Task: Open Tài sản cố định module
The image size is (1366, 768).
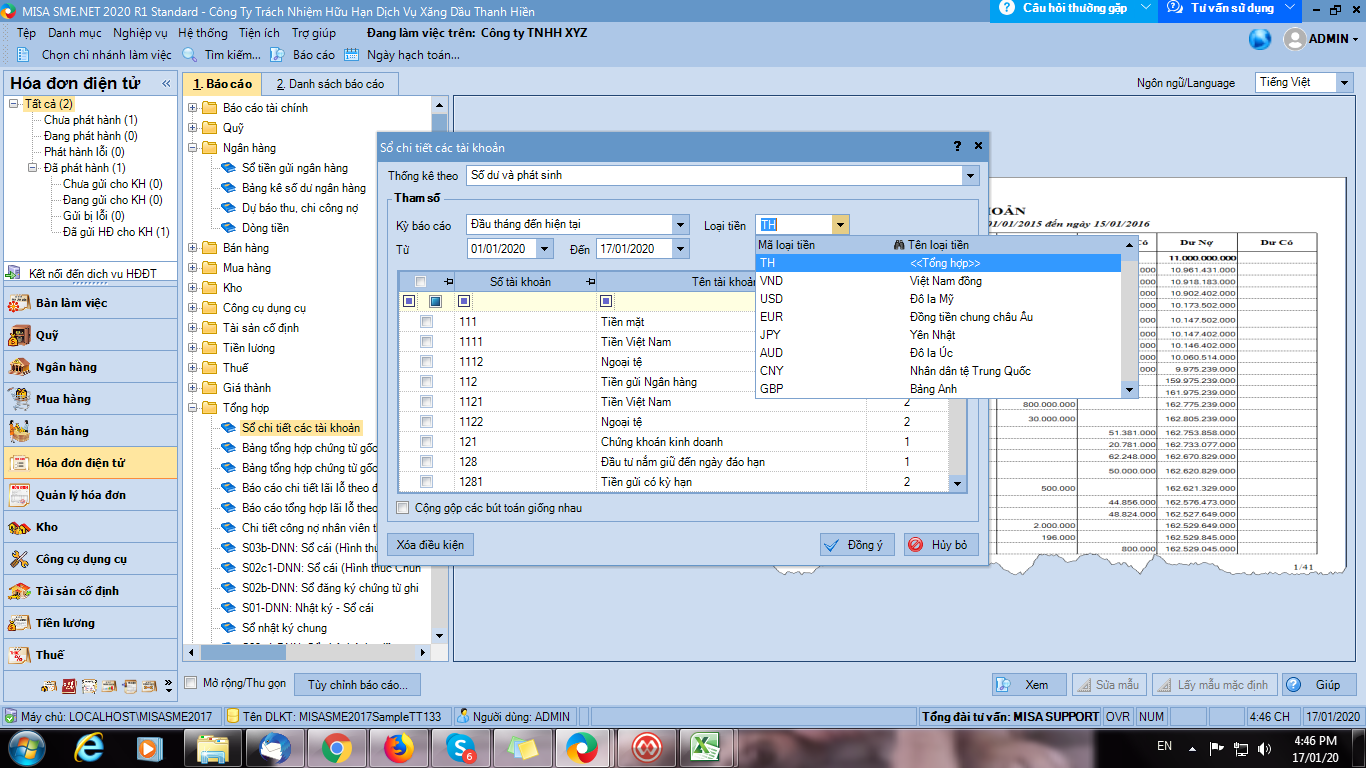Action: point(90,591)
